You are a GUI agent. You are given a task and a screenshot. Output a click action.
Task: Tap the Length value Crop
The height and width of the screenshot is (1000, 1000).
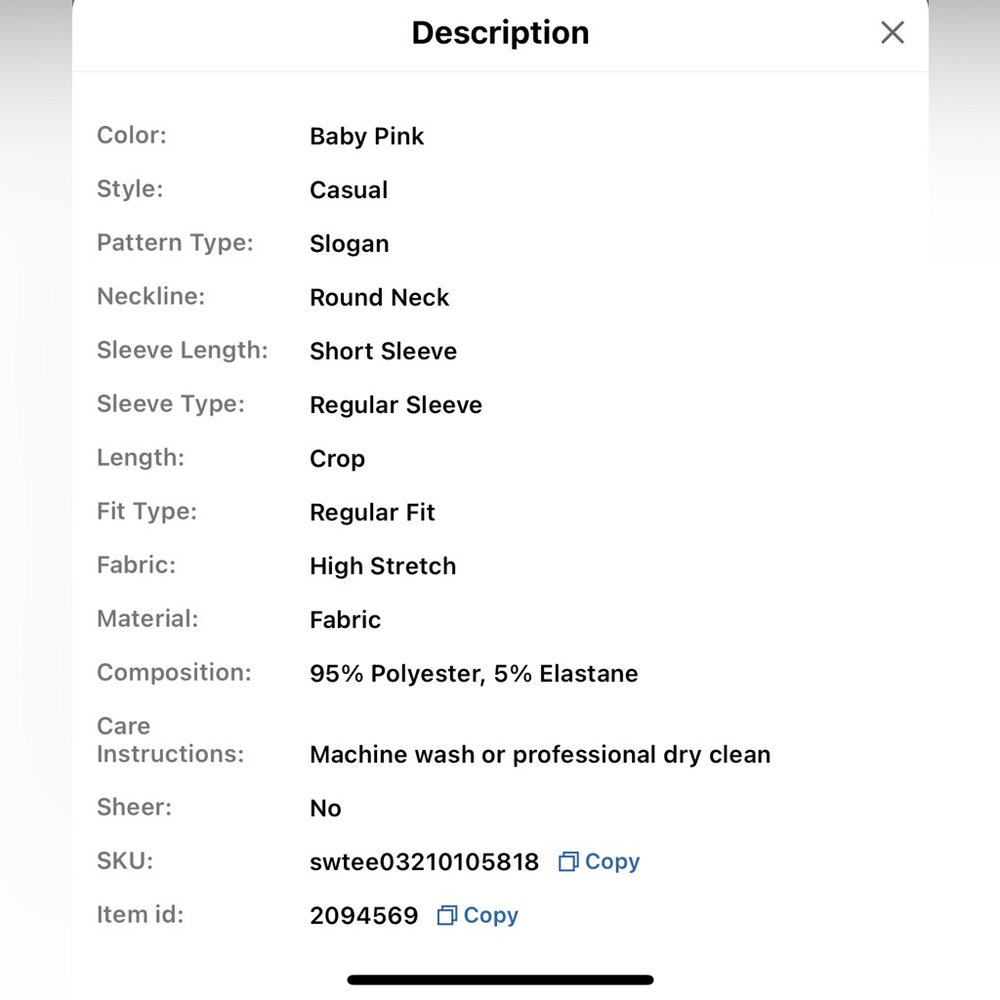[x=337, y=459]
